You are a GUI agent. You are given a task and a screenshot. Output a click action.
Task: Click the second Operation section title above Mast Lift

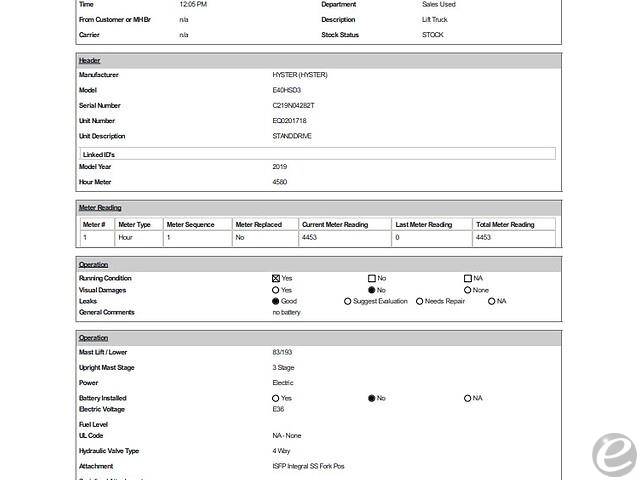(x=93, y=338)
